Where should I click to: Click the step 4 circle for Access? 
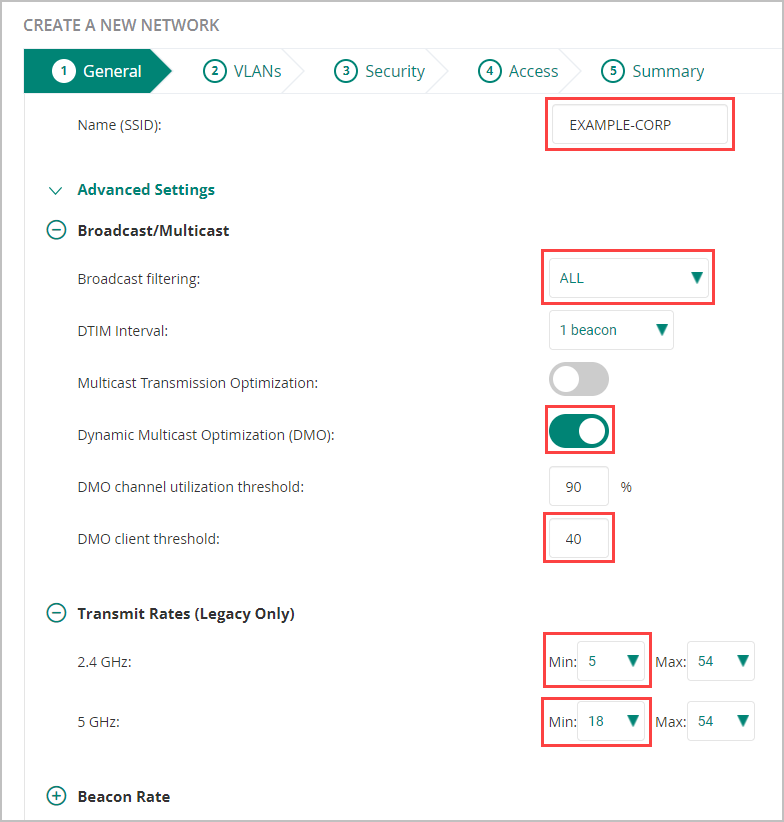pos(490,71)
